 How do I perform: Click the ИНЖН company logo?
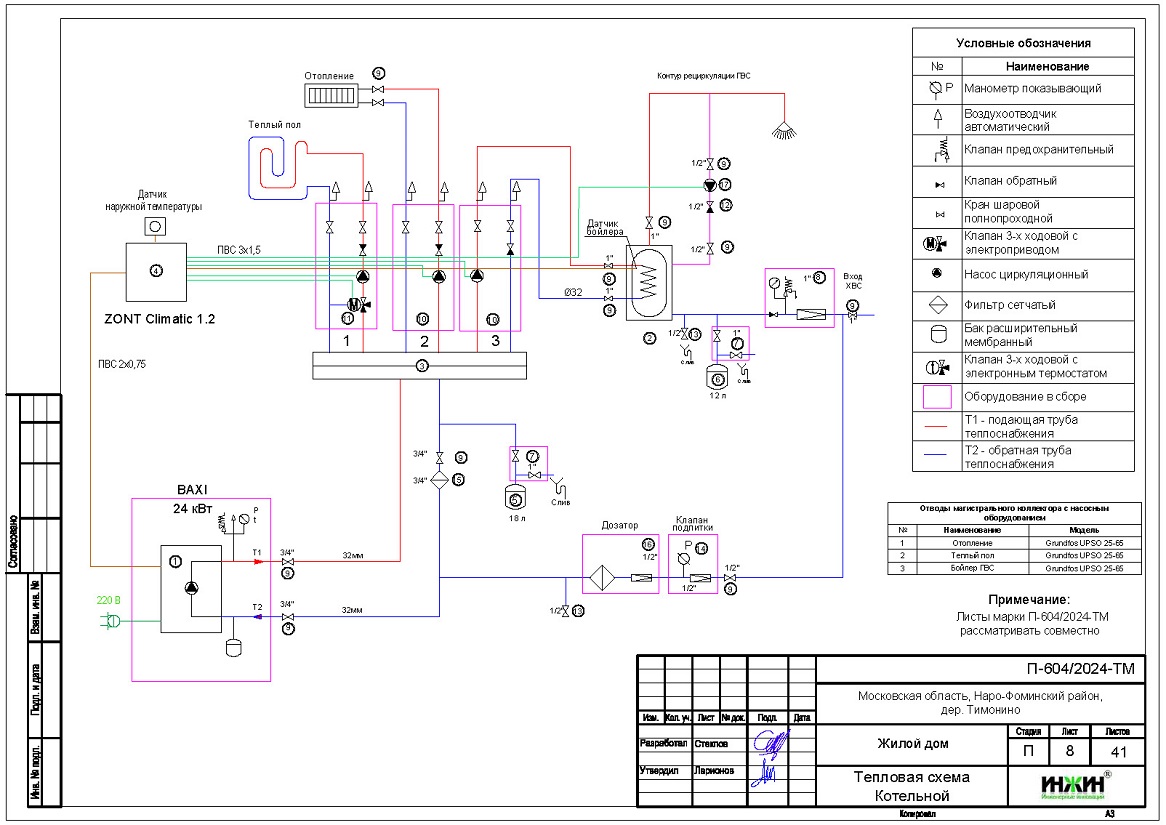pyautogui.click(x=1073, y=784)
